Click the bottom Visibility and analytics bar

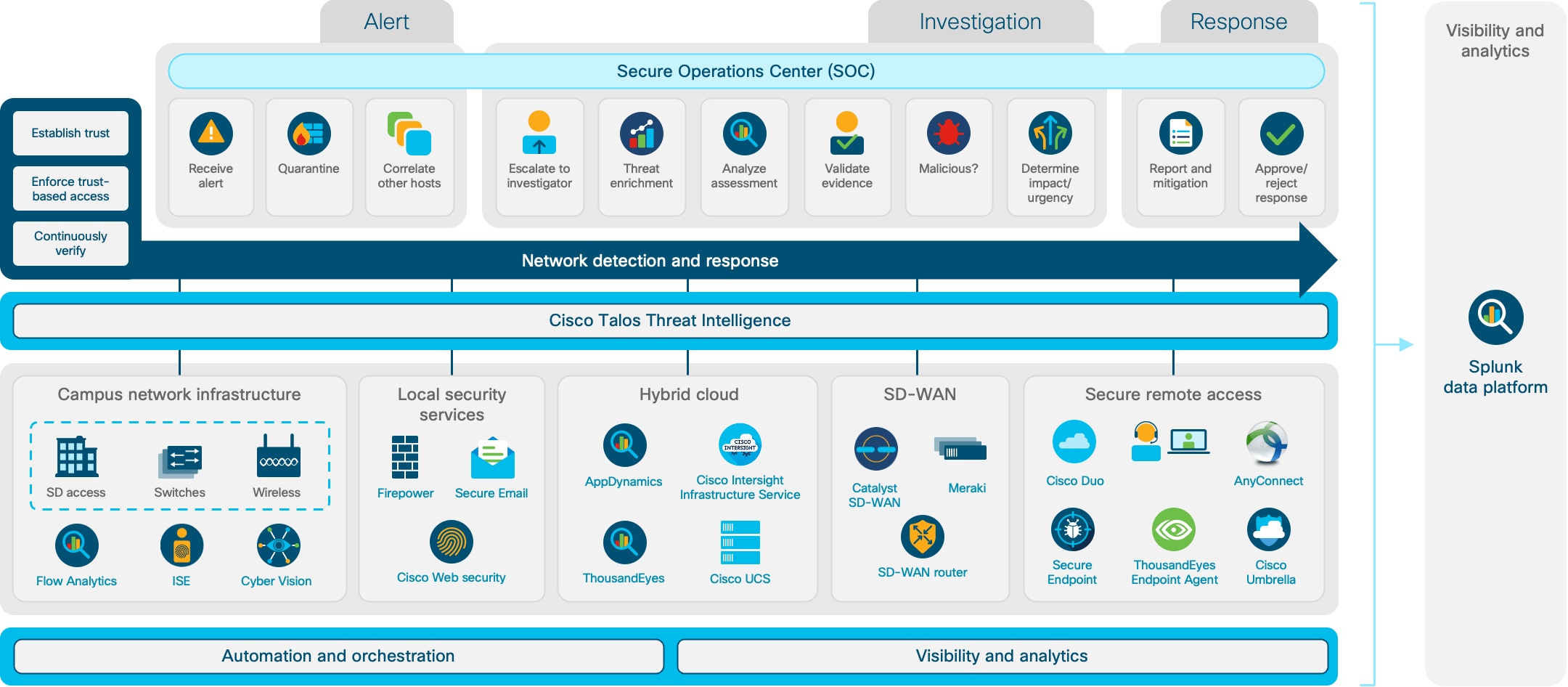tap(1003, 656)
